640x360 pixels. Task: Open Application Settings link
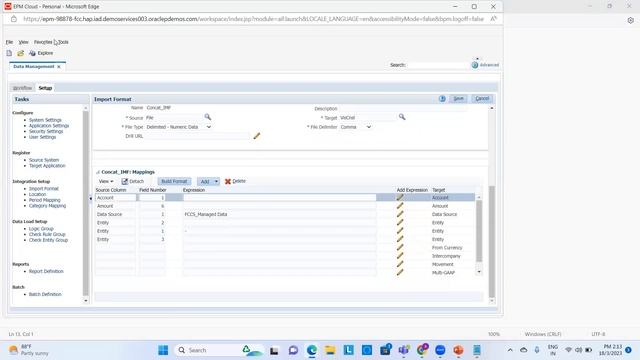[x=49, y=126]
